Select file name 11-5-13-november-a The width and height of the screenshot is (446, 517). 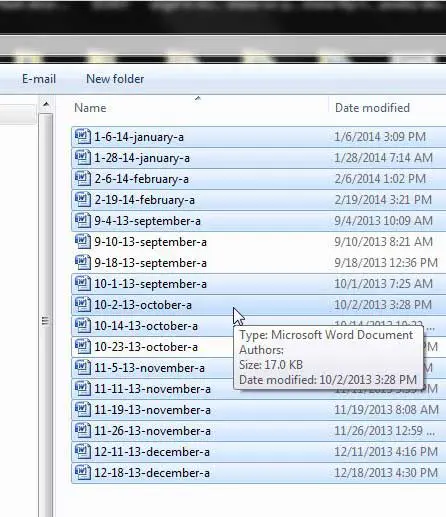point(149,368)
